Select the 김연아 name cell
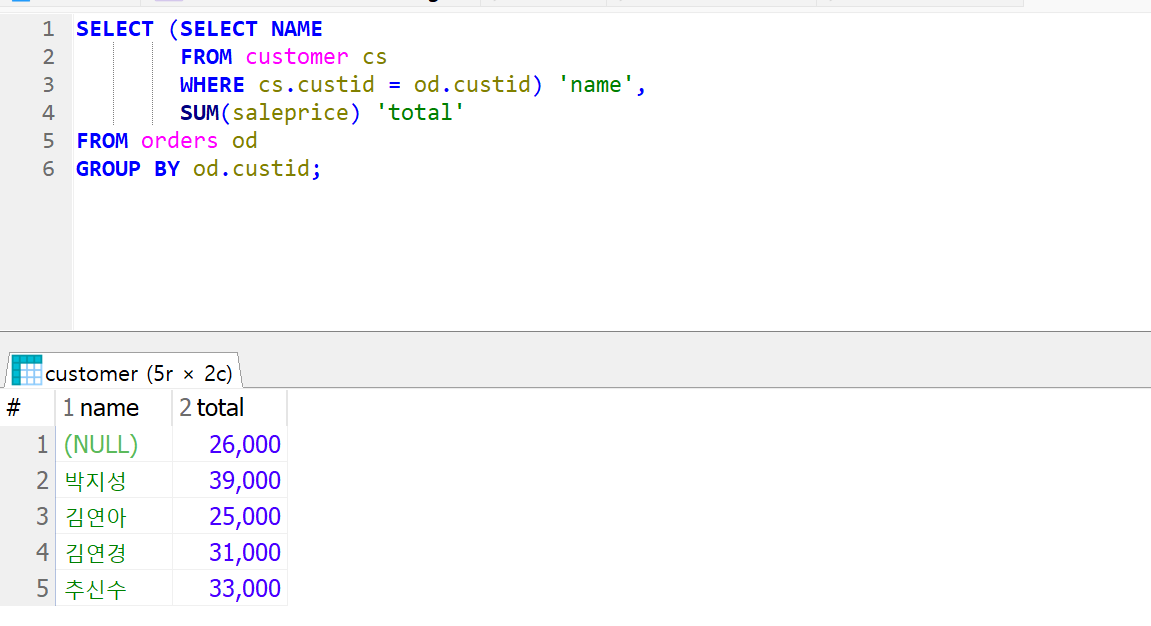Screen dimensions: 1151x626 pyautogui.click(x=114, y=517)
